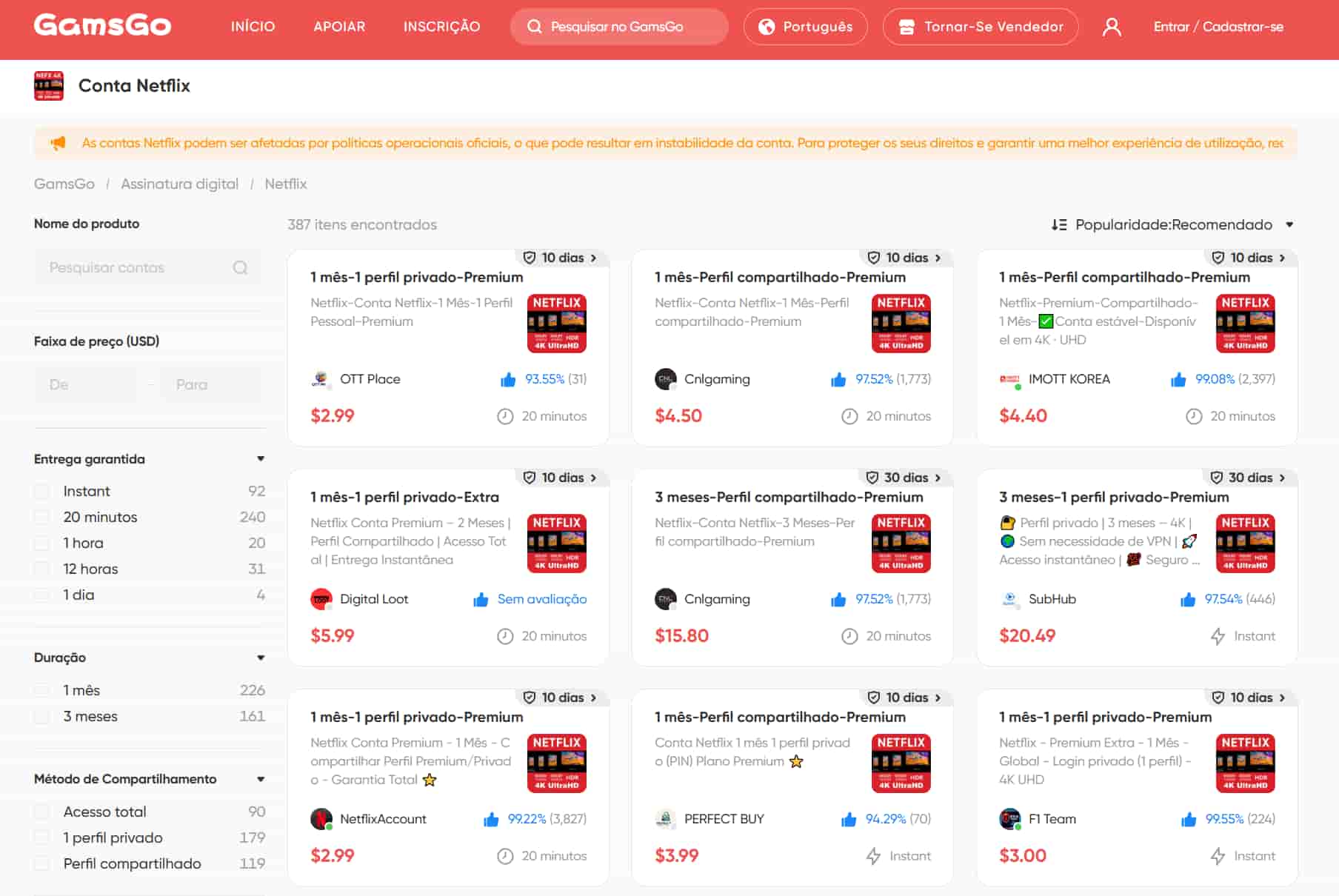Click the GamsGo logo
1339x896 pixels.
102,25
